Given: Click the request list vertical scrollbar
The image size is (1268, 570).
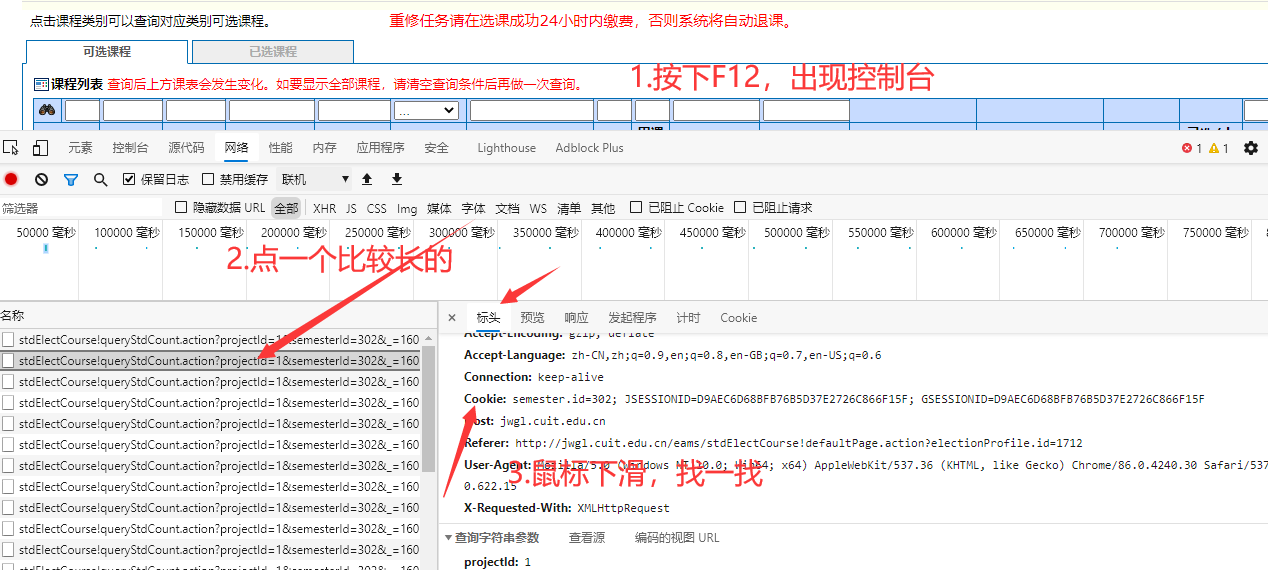Looking at the screenshot, I should tap(429, 410).
